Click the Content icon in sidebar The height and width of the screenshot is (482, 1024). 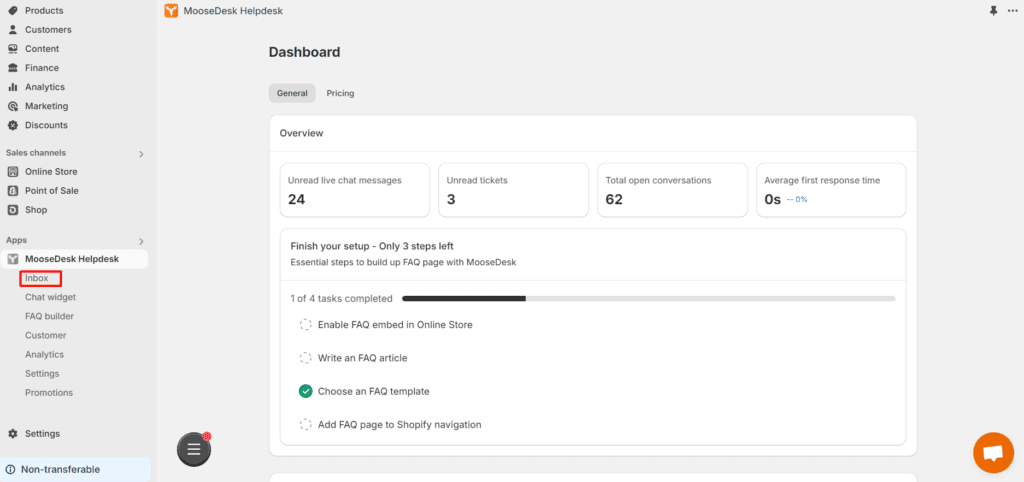tap(12, 48)
